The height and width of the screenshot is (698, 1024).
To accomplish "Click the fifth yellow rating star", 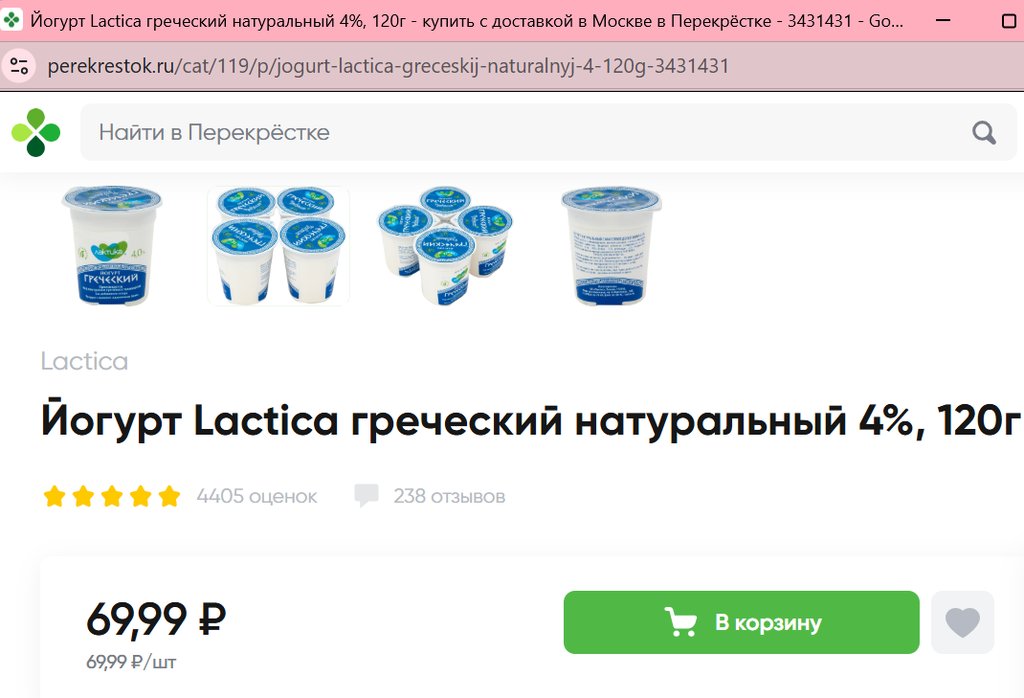I will pyautogui.click(x=169, y=496).
